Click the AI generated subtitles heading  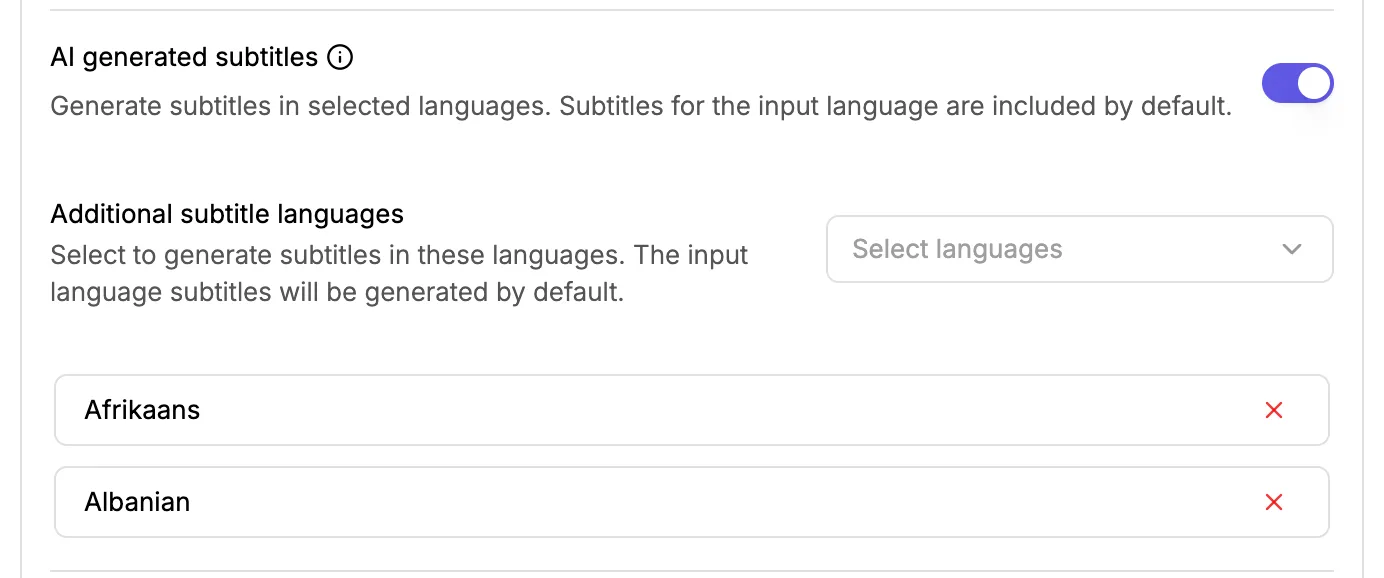pyautogui.click(x=184, y=58)
